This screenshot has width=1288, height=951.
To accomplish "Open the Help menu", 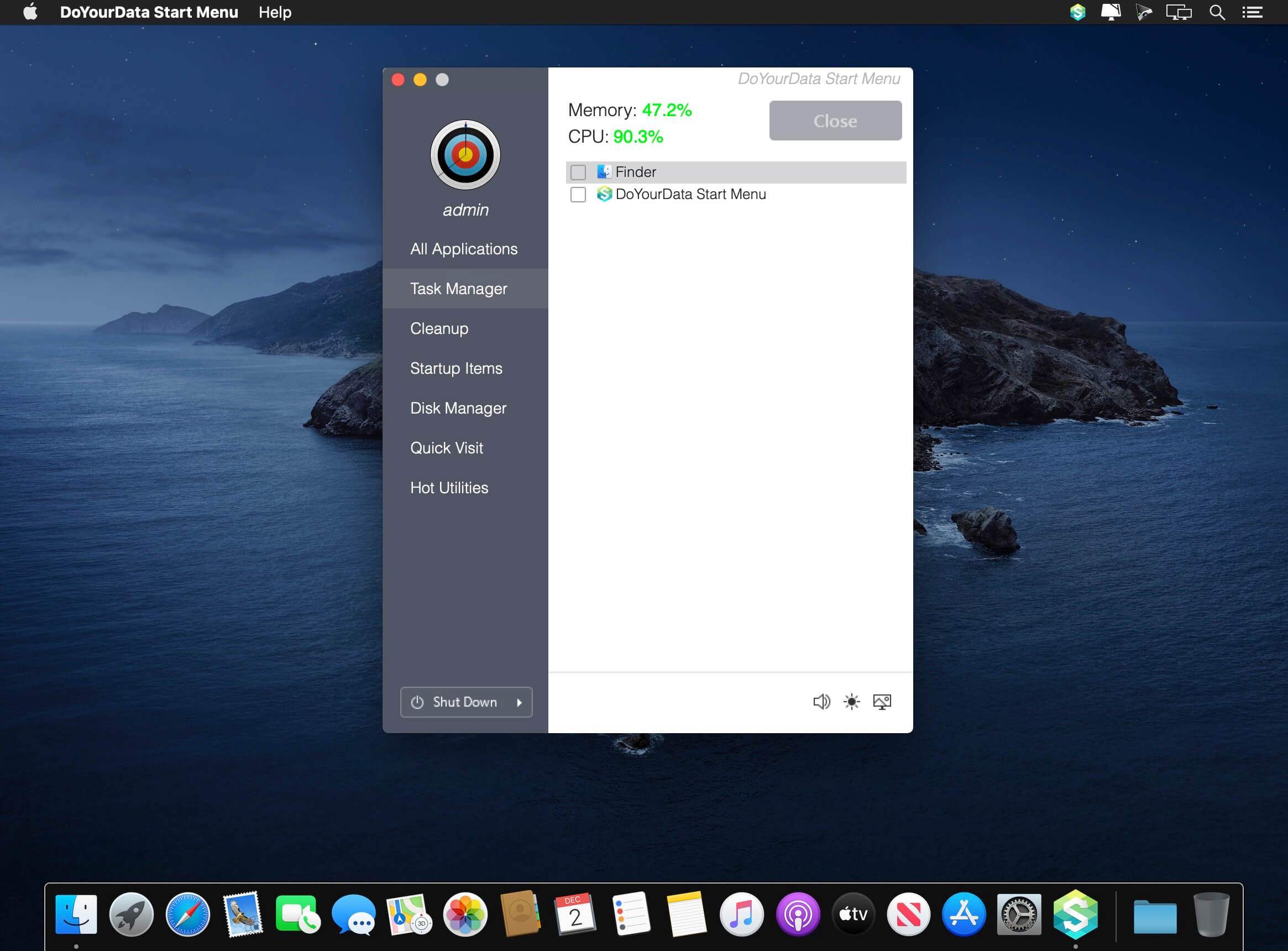I will click(x=275, y=12).
